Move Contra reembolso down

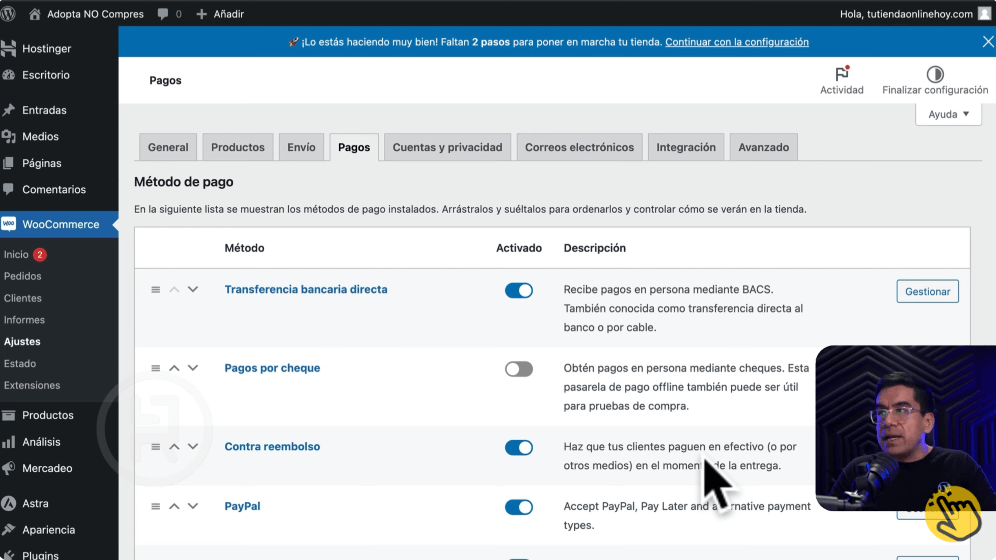tap(193, 447)
